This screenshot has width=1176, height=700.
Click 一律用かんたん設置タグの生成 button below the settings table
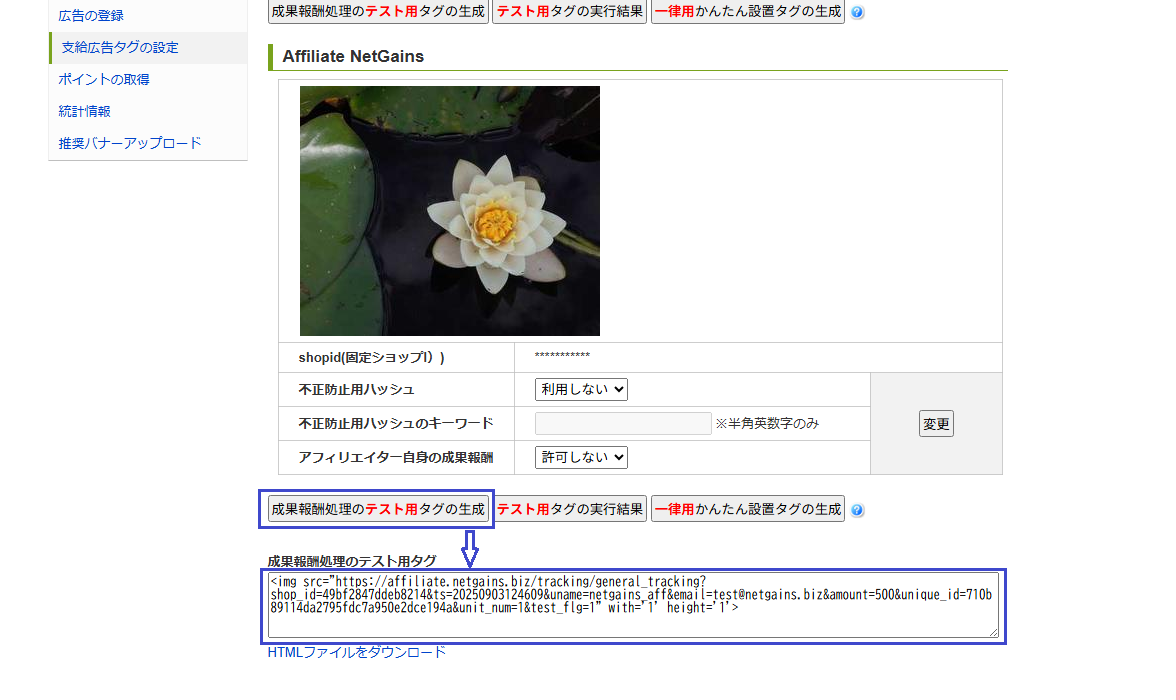point(748,509)
